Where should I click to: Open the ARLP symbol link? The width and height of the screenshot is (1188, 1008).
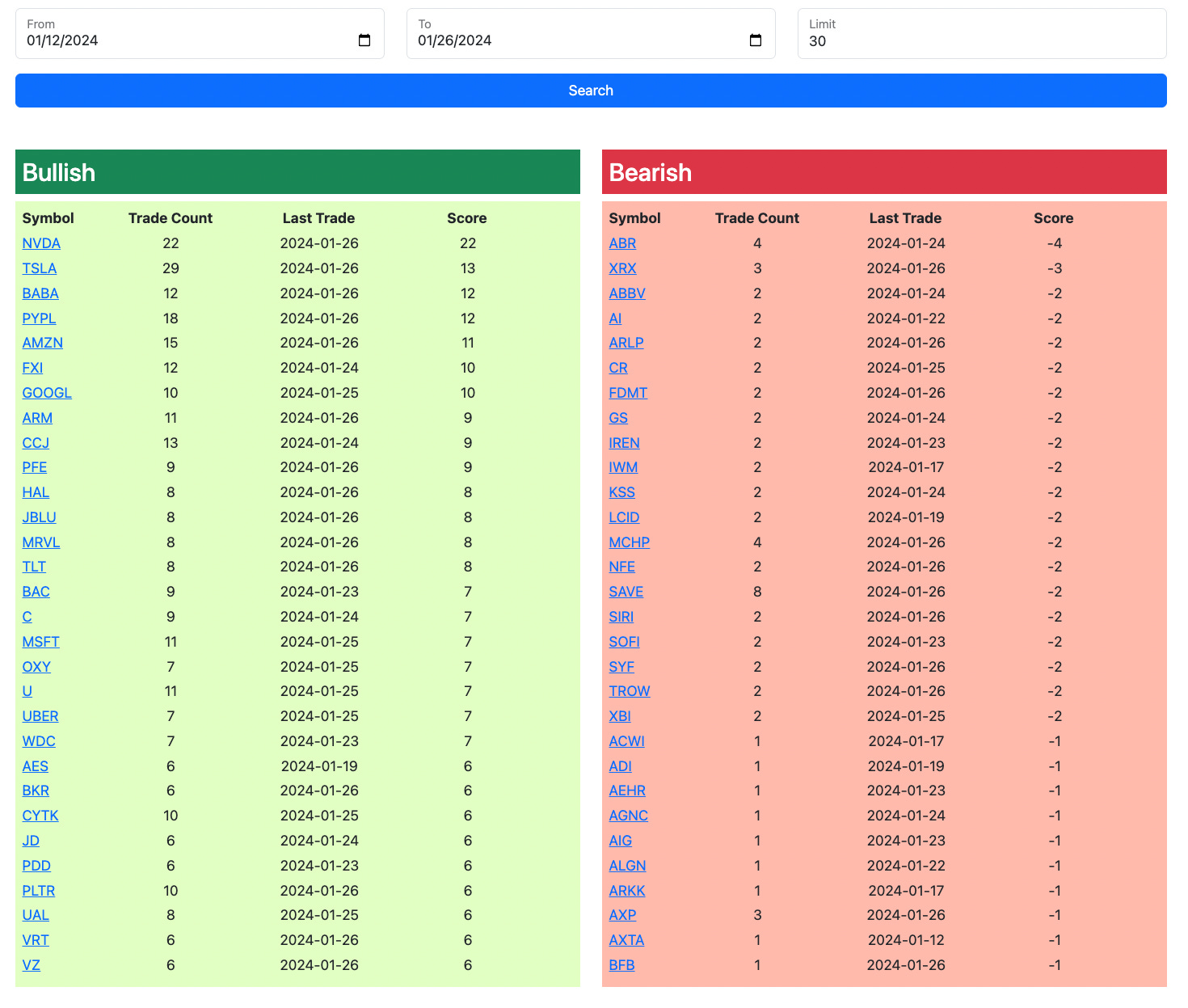coord(626,343)
